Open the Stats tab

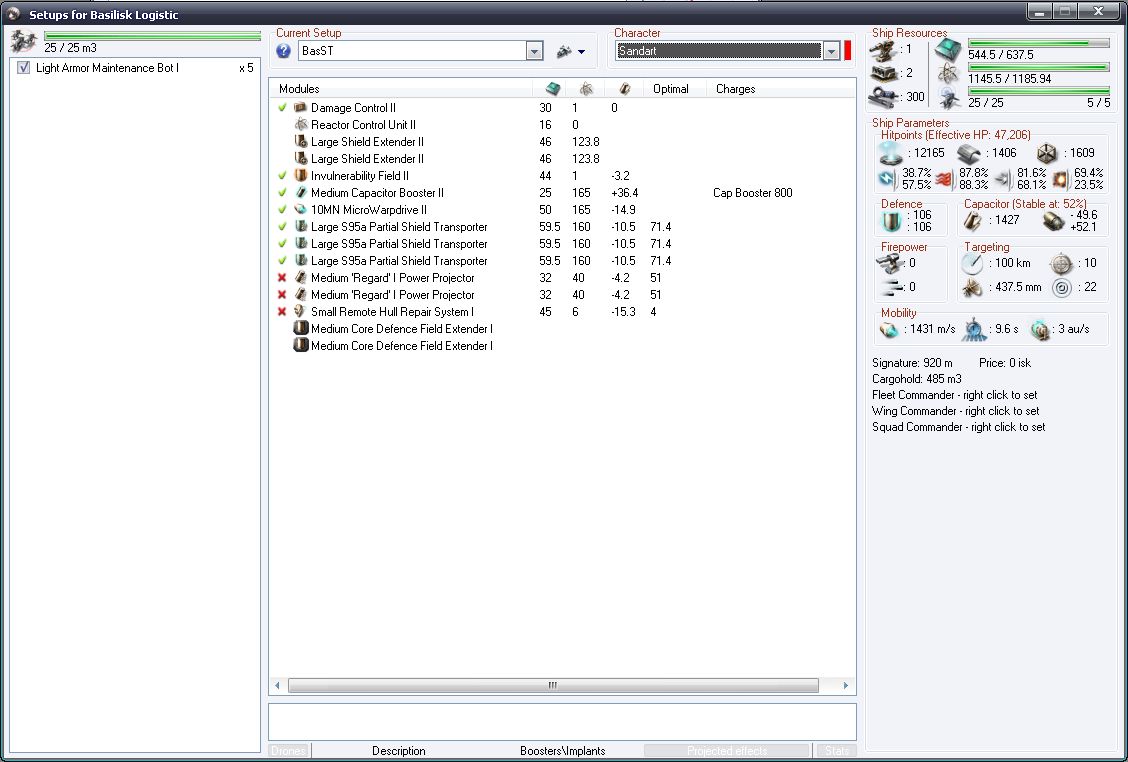(837, 750)
